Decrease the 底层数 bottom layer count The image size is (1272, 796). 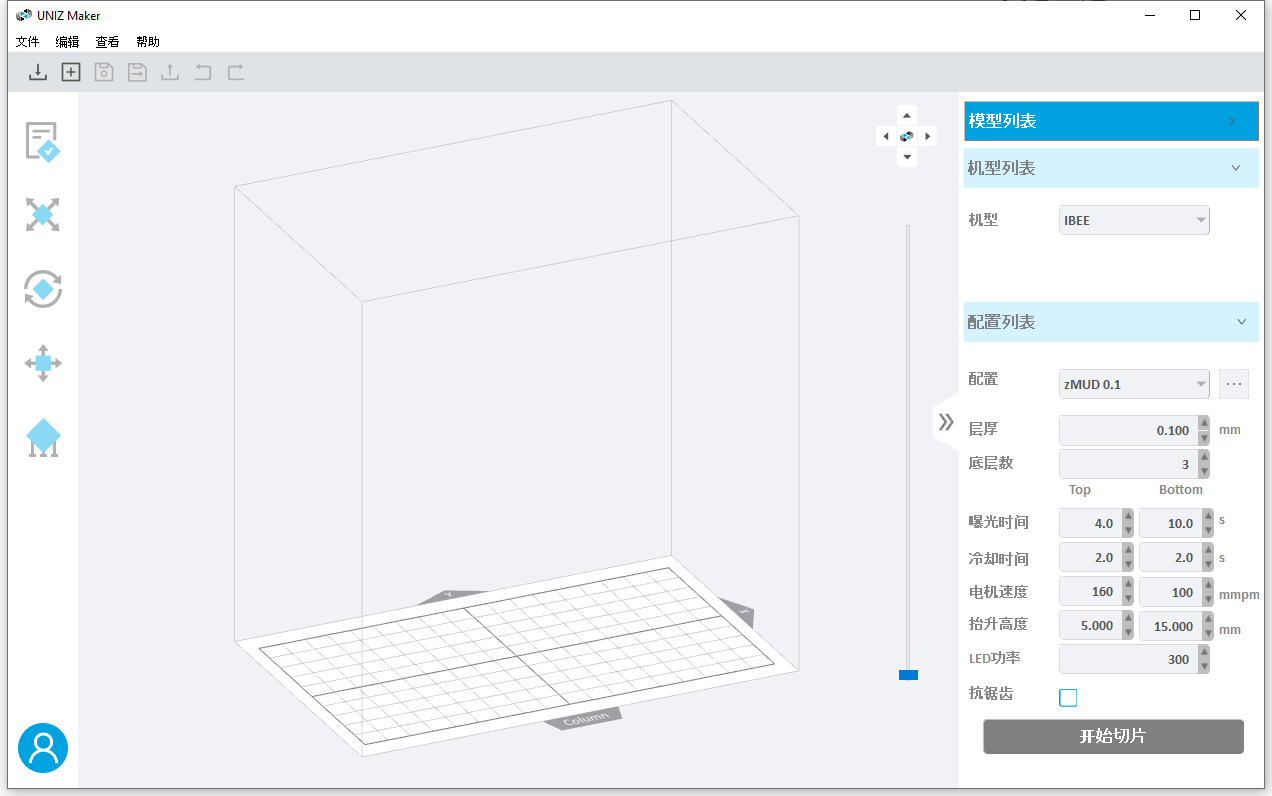pos(1204,471)
